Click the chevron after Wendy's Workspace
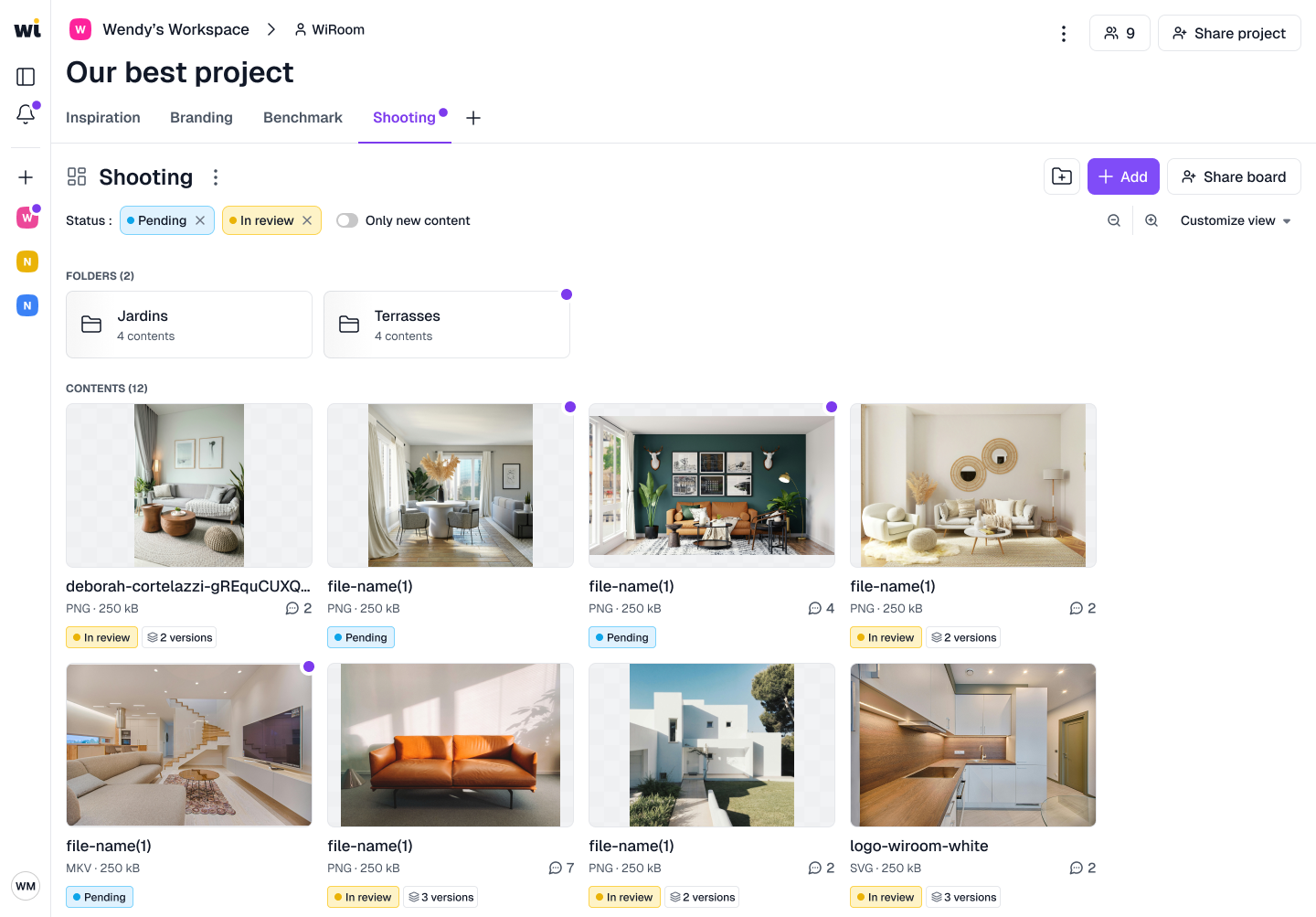 (271, 29)
